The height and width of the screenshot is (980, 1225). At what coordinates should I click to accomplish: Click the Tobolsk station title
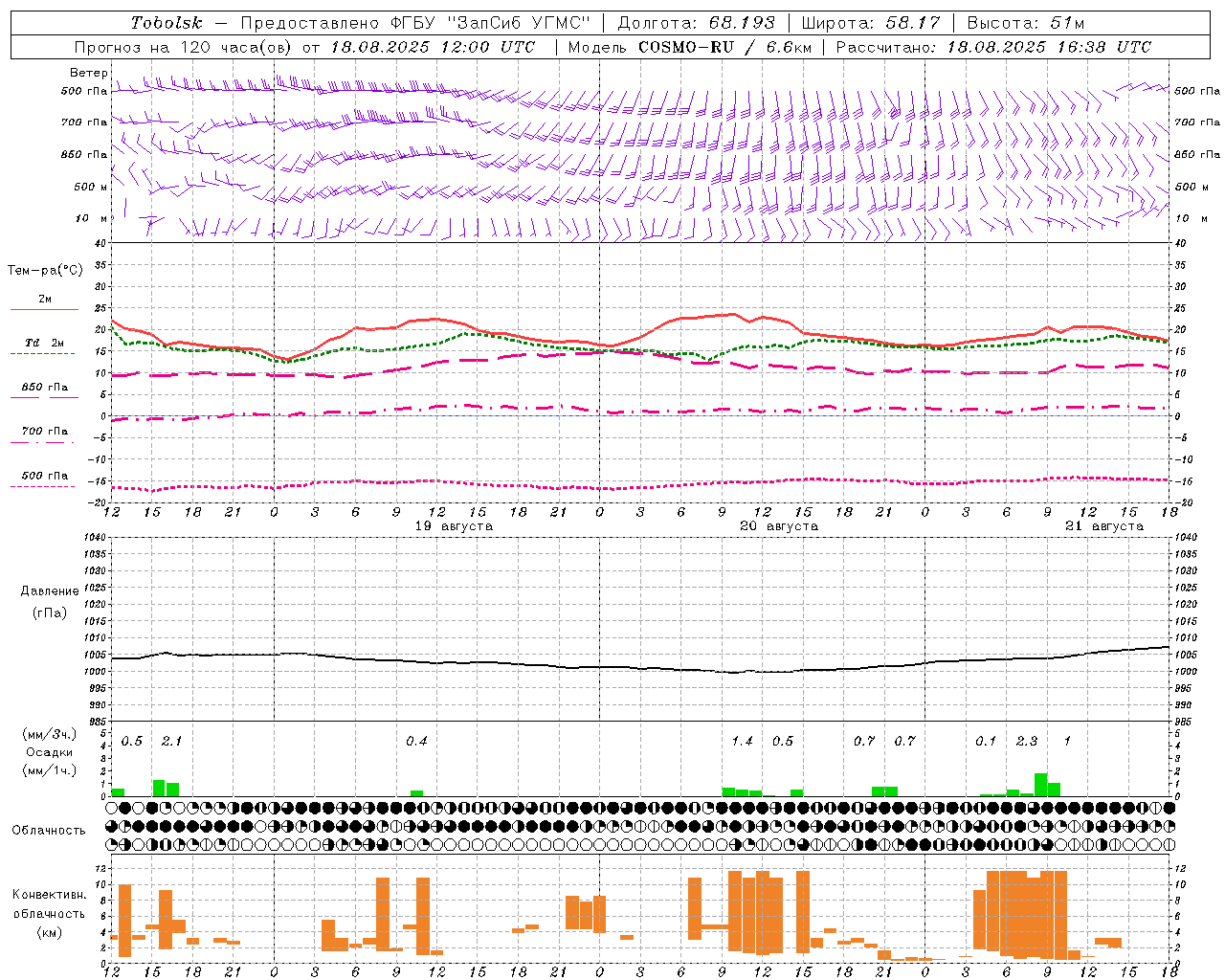tap(167, 23)
